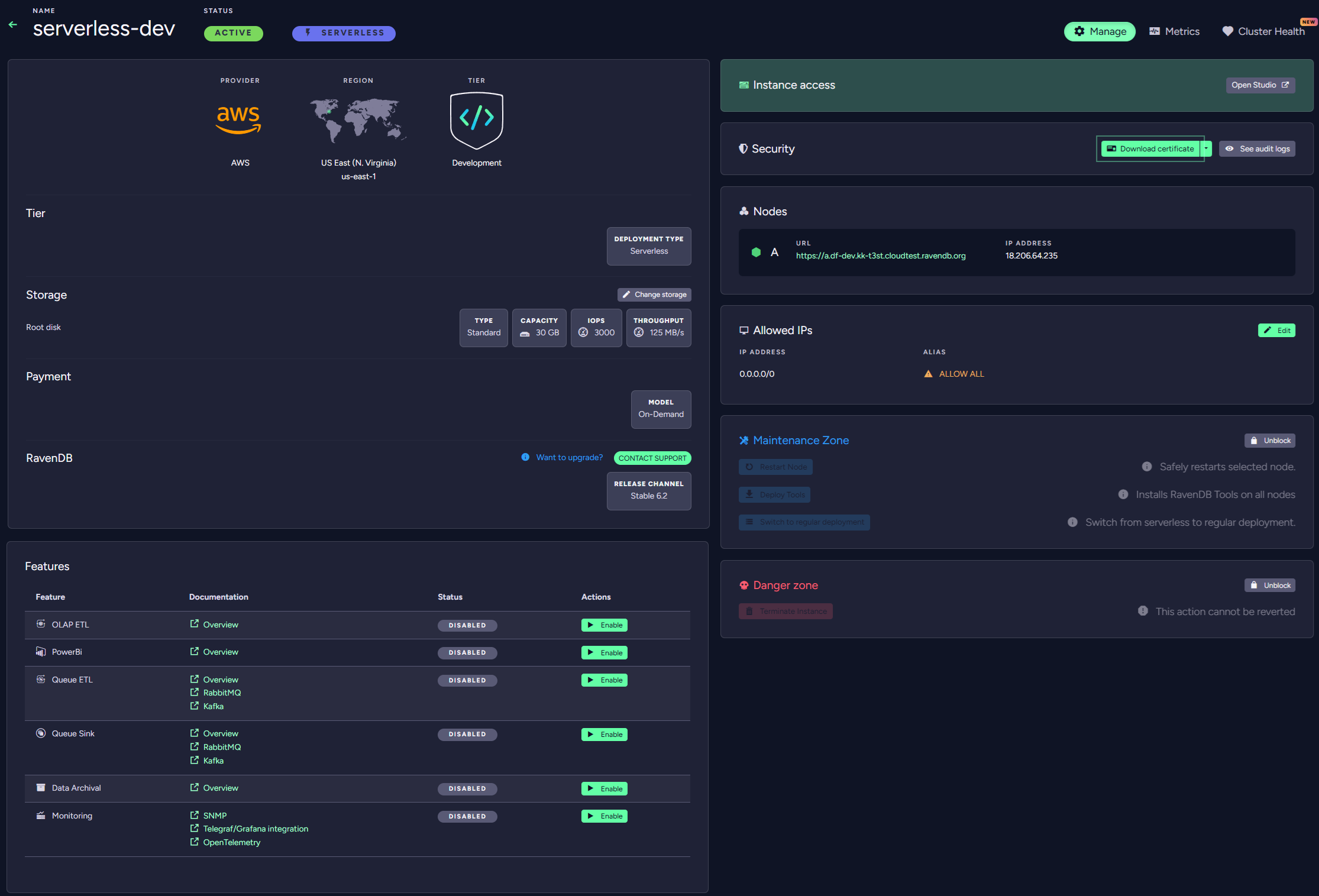Click the info icon beside Safely restarts selected node
Viewport: 1319px width, 896px height.
(1147, 467)
